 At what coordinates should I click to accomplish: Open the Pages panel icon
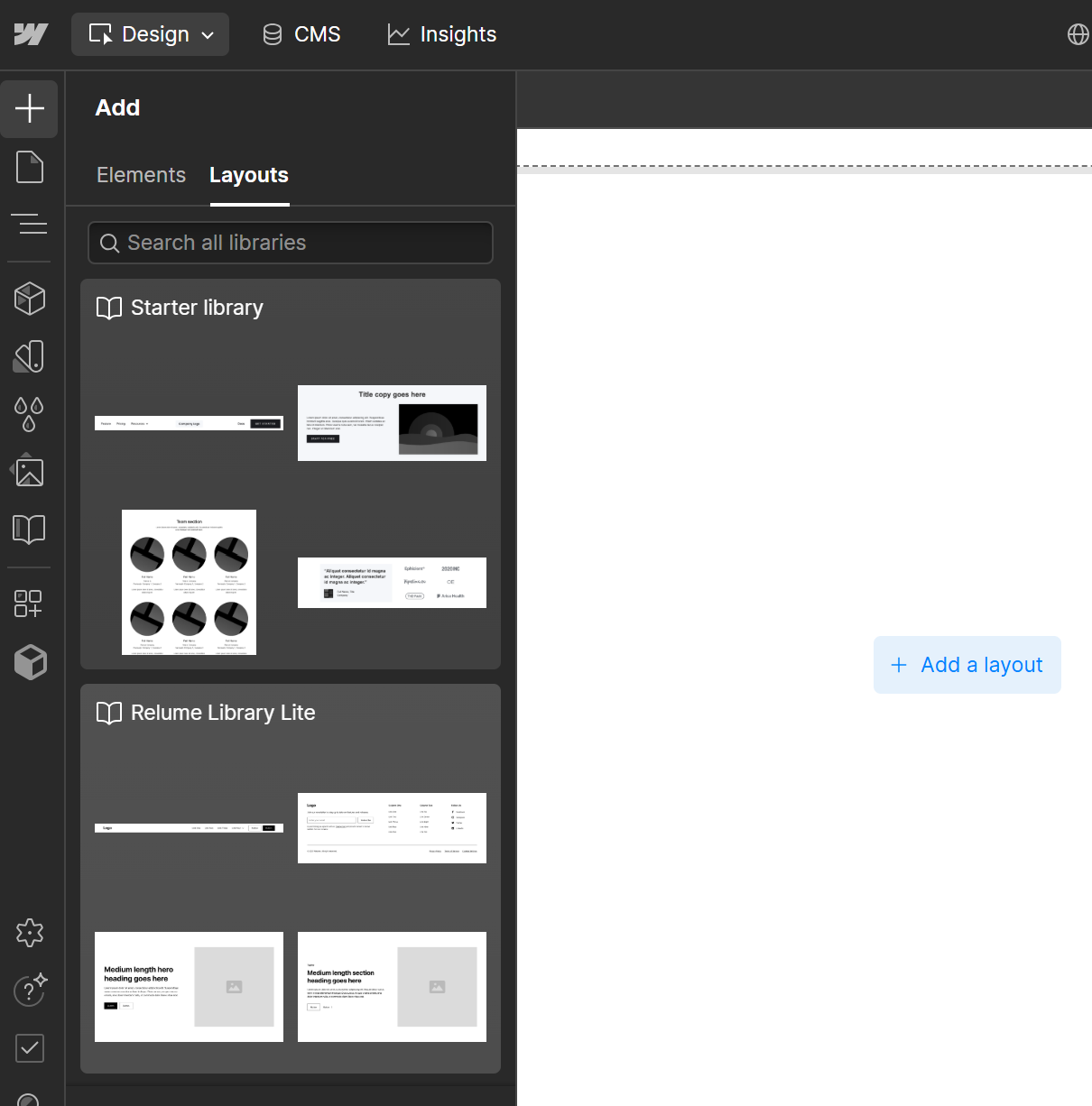point(30,167)
